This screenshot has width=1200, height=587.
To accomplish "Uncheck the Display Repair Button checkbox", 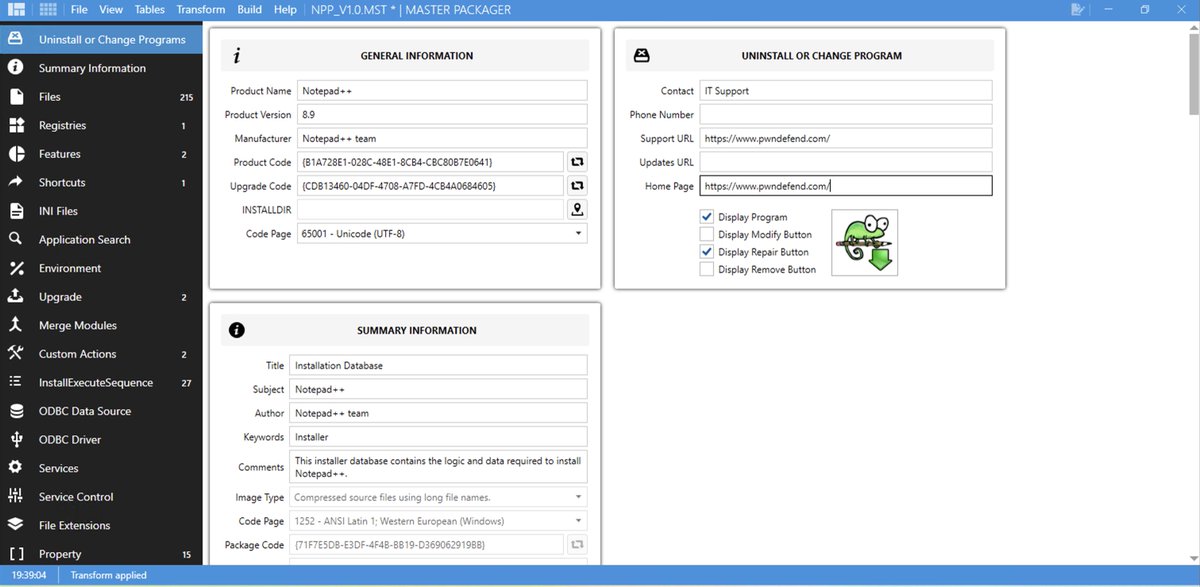I will [707, 252].
